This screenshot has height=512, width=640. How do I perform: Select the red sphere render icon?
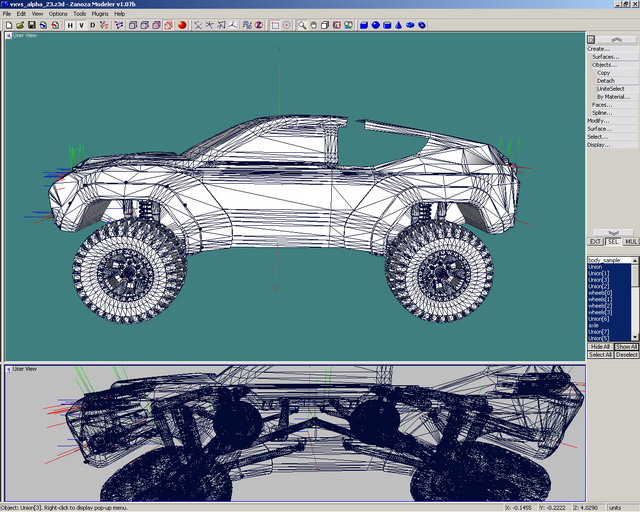[183, 25]
